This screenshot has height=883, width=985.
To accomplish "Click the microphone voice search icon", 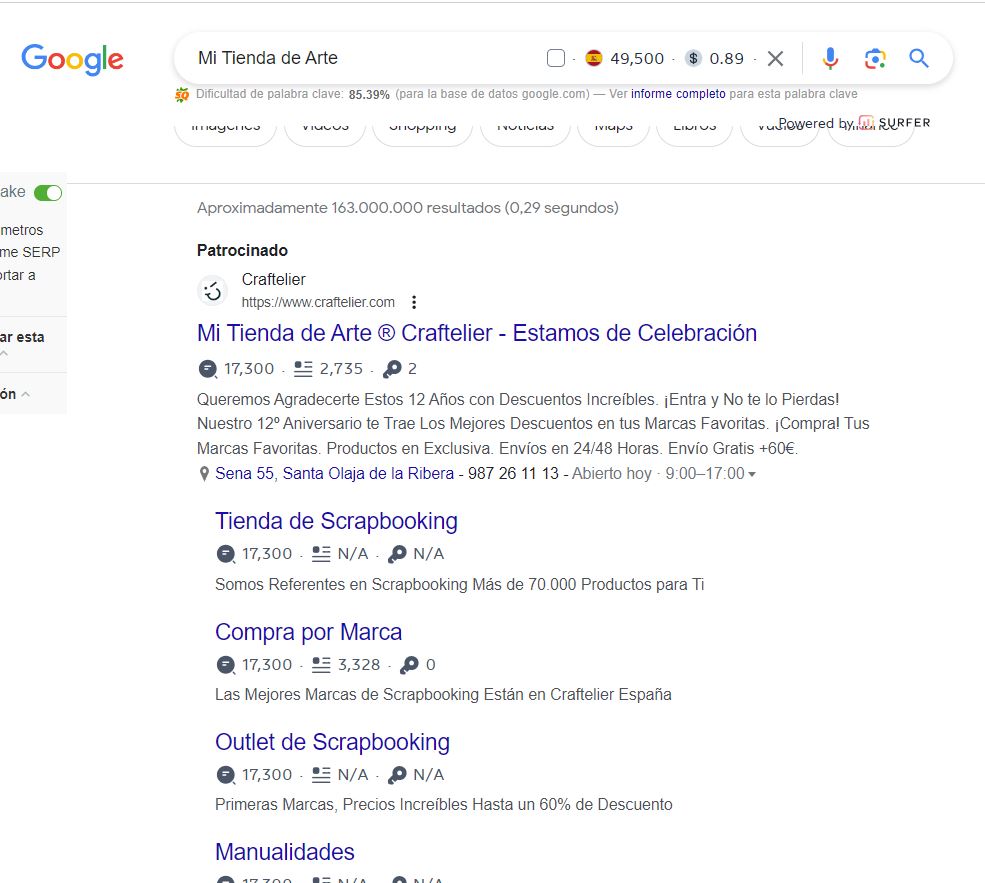I will click(x=830, y=58).
